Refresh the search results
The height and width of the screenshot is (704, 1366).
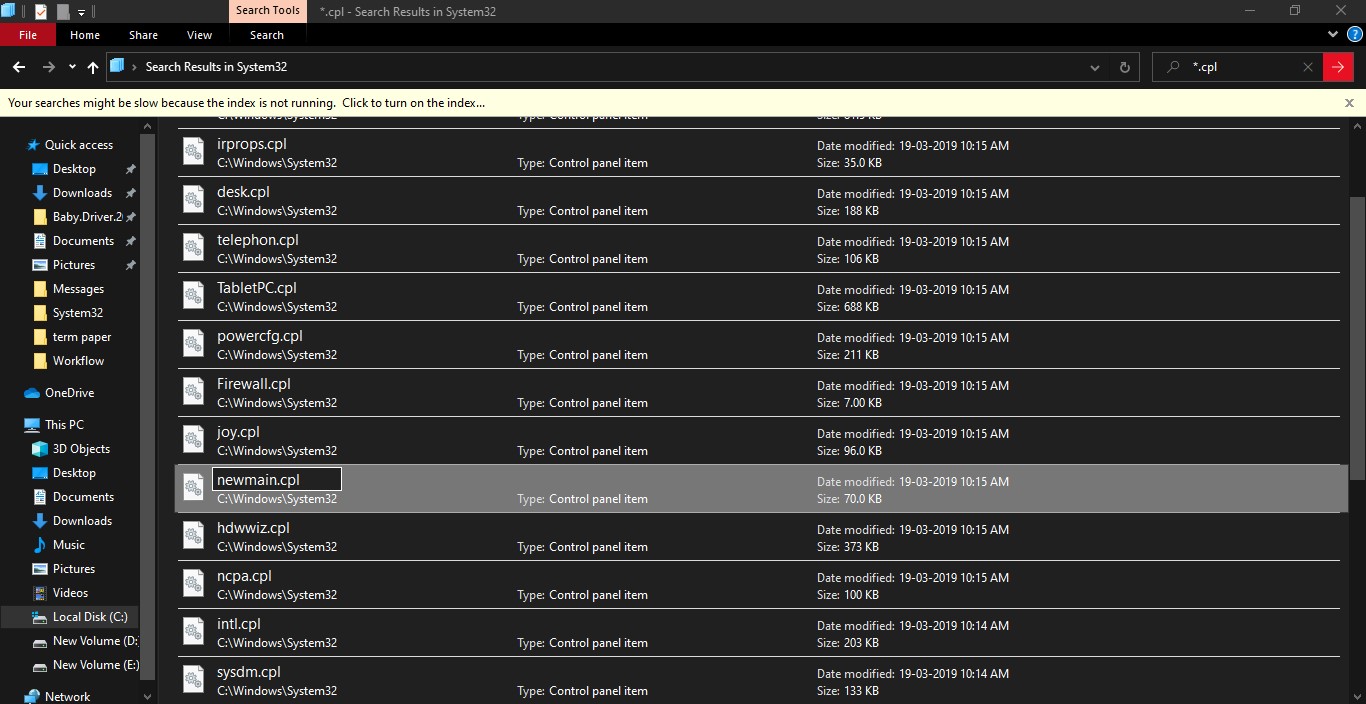[x=1124, y=67]
